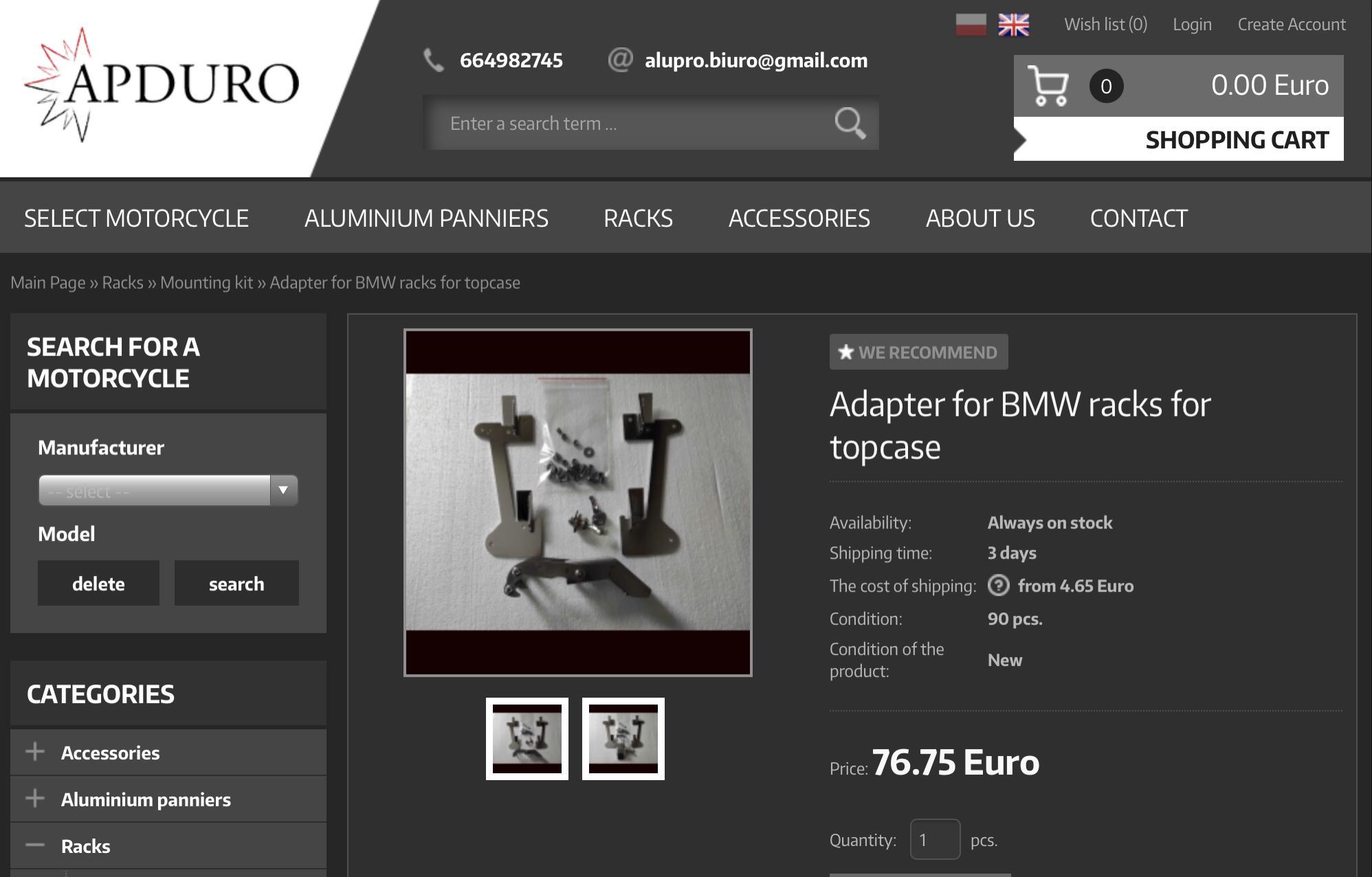This screenshot has height=877, width=1372.
Task: Open the shopping cart icon
Action: tap(1048, 85)
